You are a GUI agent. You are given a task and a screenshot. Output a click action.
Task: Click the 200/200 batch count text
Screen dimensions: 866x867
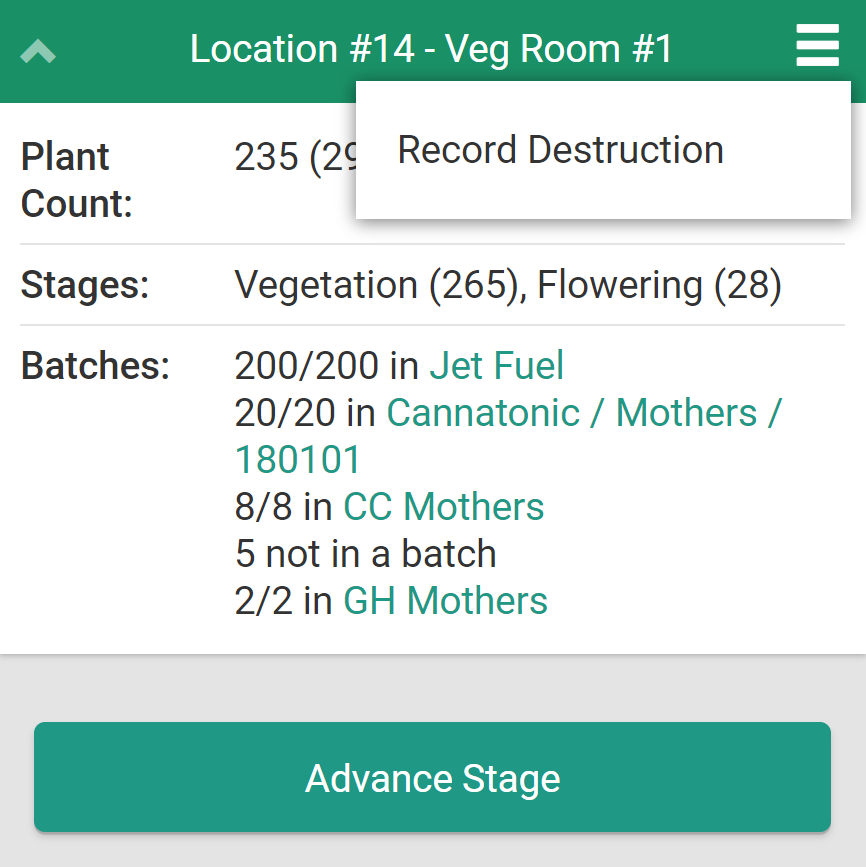click(308, 366)
